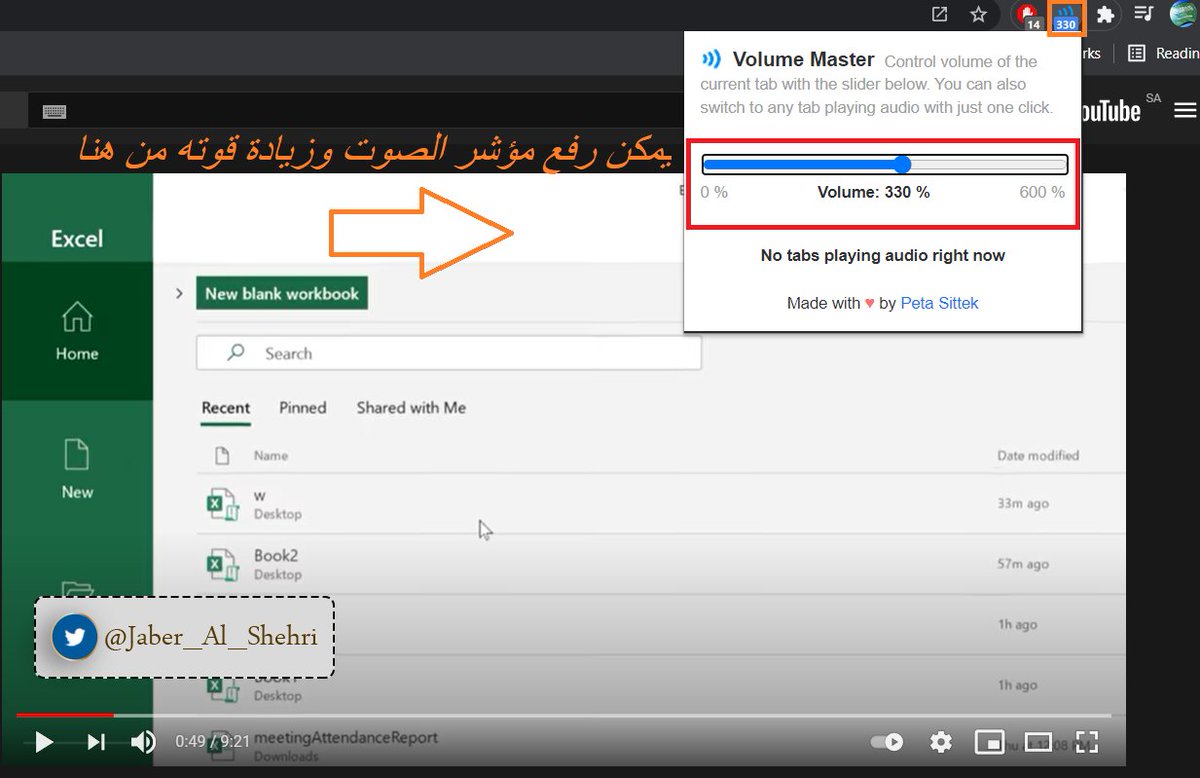Open the Extensions puzzle-piece menu
This screenshot has height=778, width=1200.
pyautogui.click(x=1105, y=15)
